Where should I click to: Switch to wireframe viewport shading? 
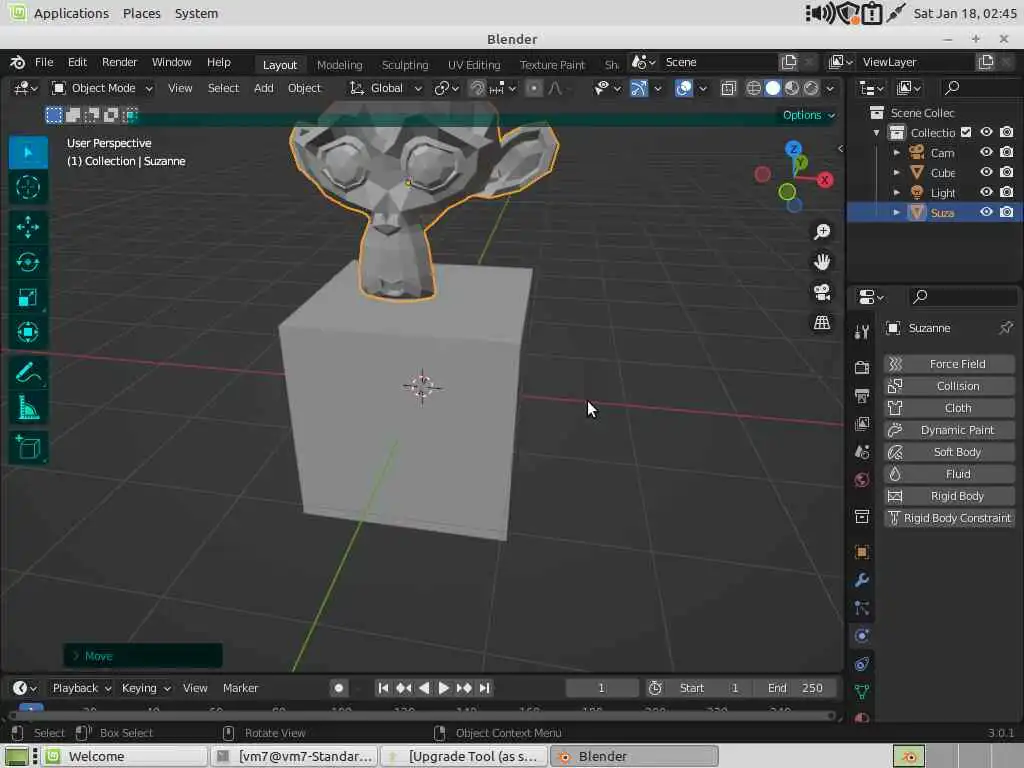[x=753, y=88]
